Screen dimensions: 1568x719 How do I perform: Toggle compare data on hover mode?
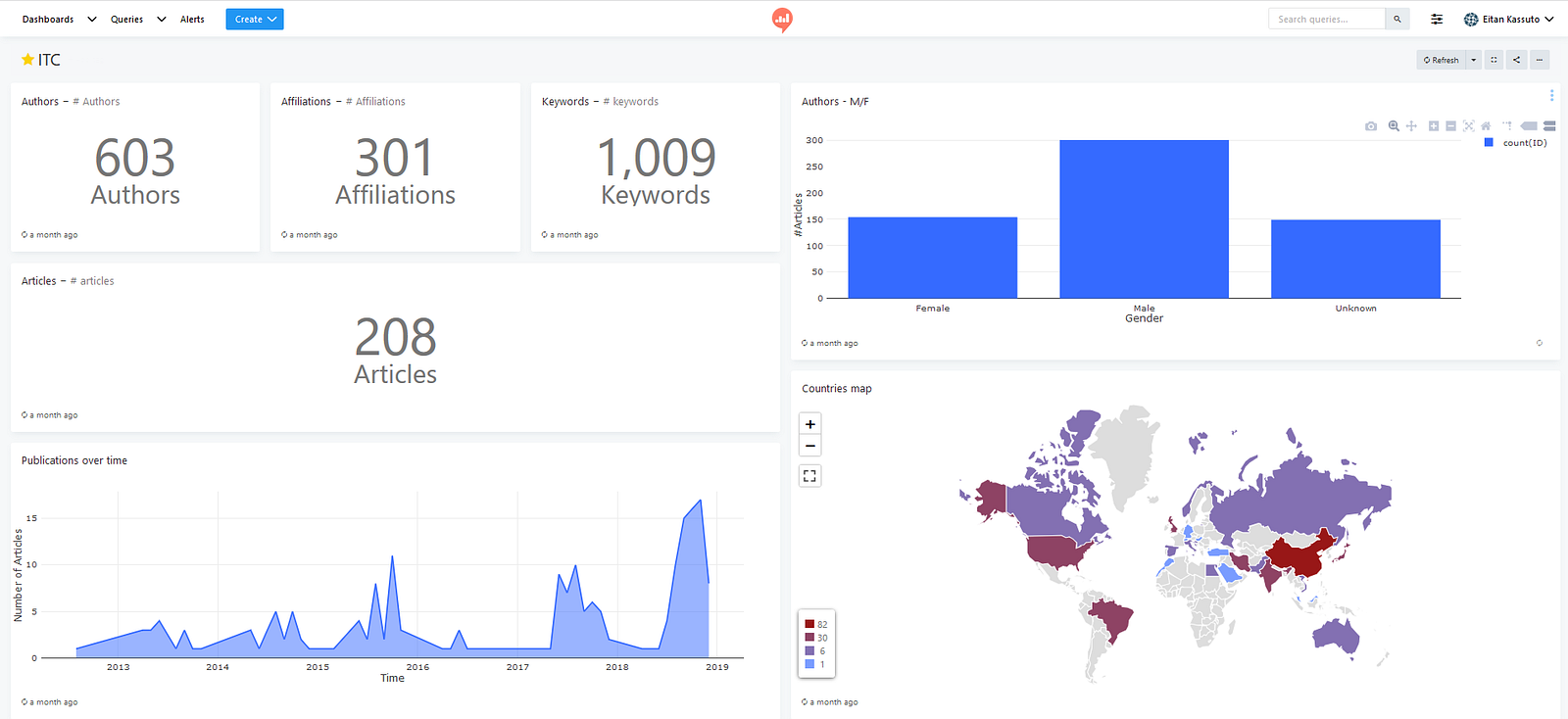tap(1549, 126)
